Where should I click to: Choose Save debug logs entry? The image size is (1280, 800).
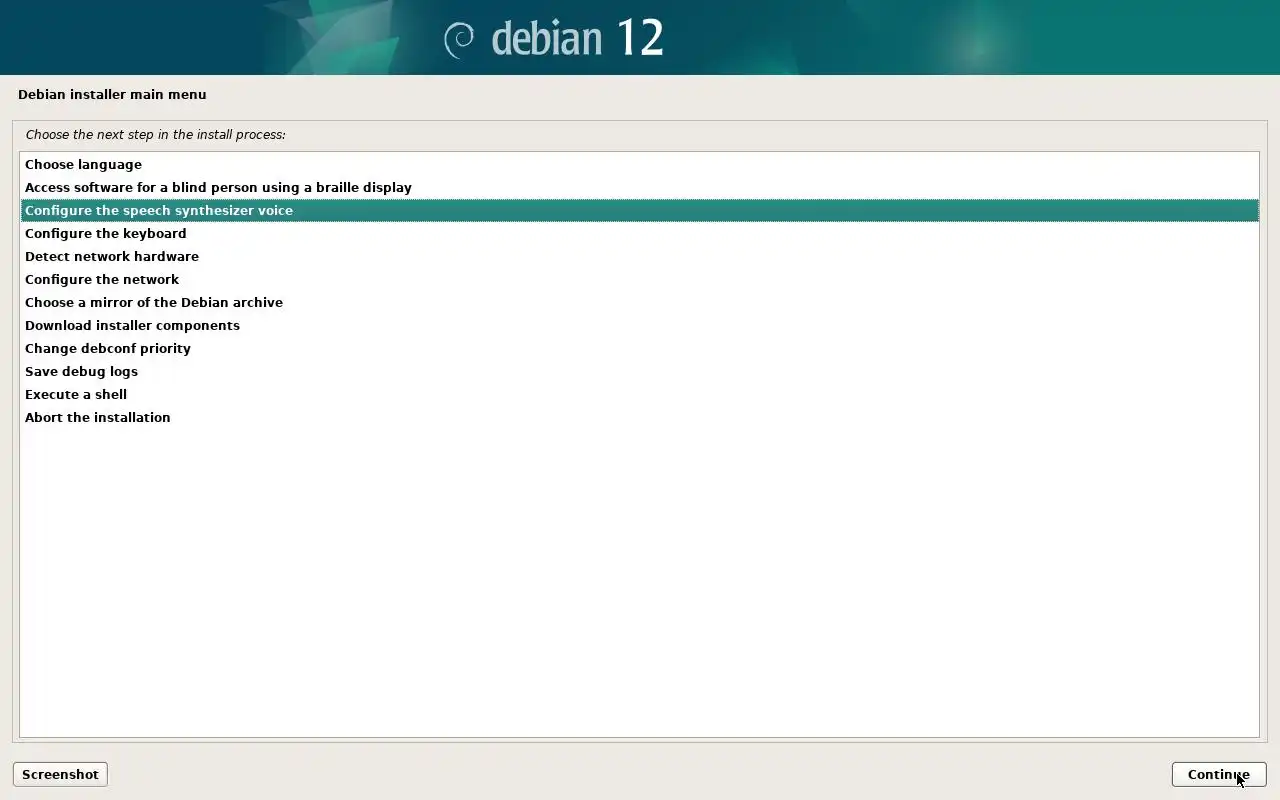(x=639, y=371)
